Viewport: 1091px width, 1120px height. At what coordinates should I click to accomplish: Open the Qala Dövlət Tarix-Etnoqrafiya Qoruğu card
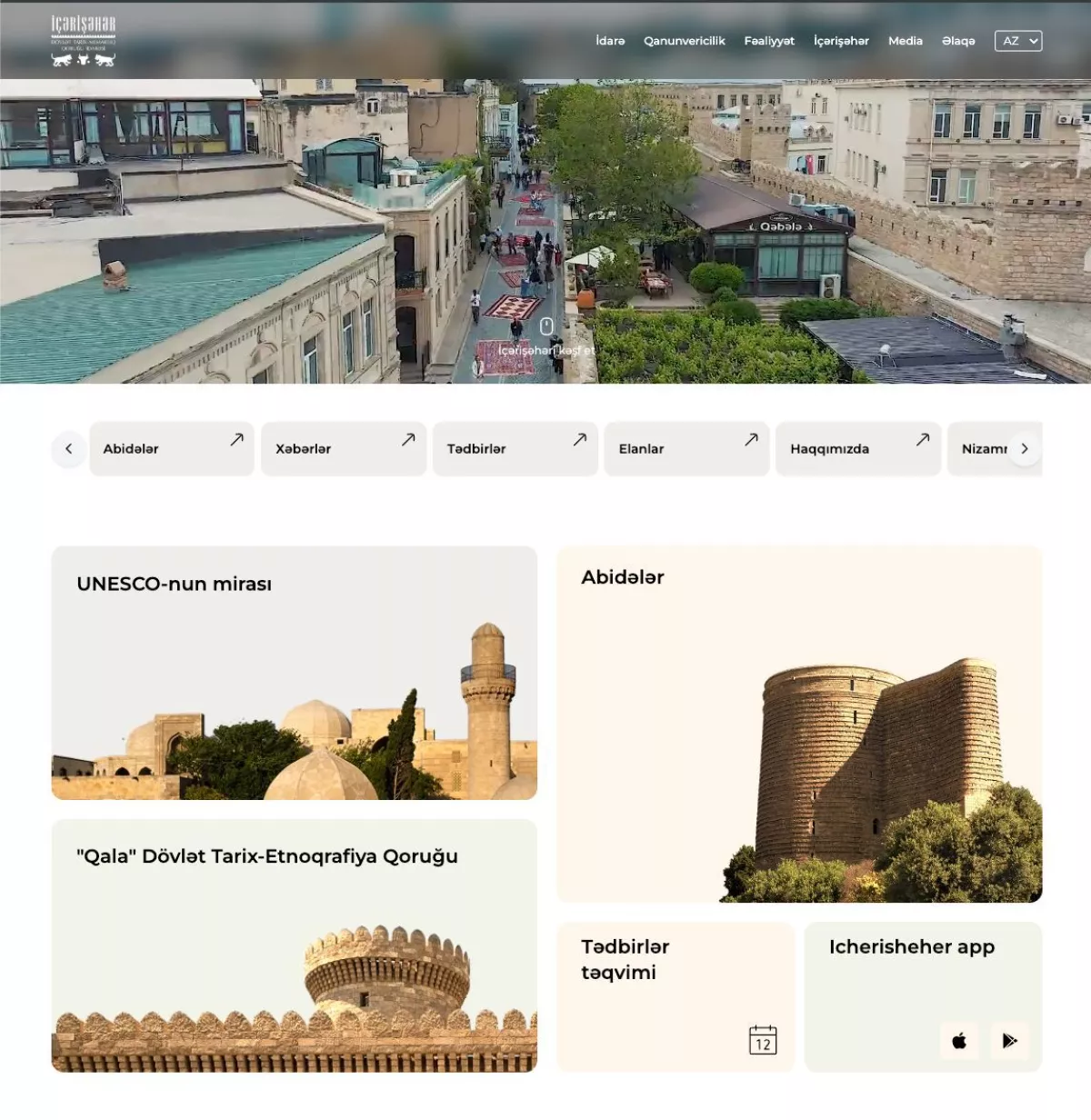(x=295, y=945)
